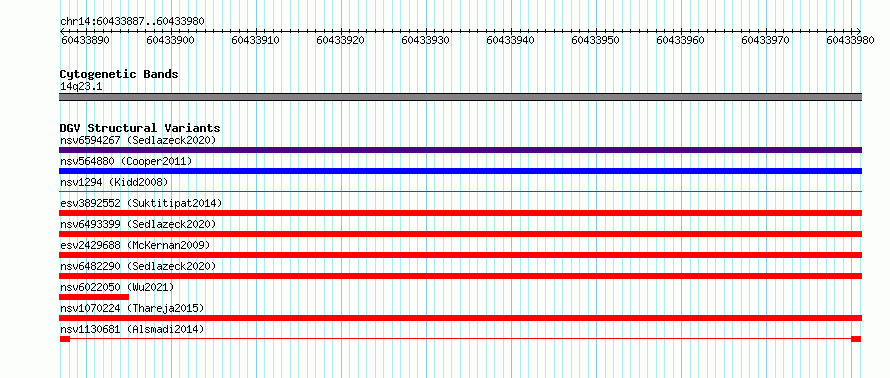This screenshot has width=890, height=378.
Task: Open the Cytogenetic Bands track title
Action: [119, 74]
